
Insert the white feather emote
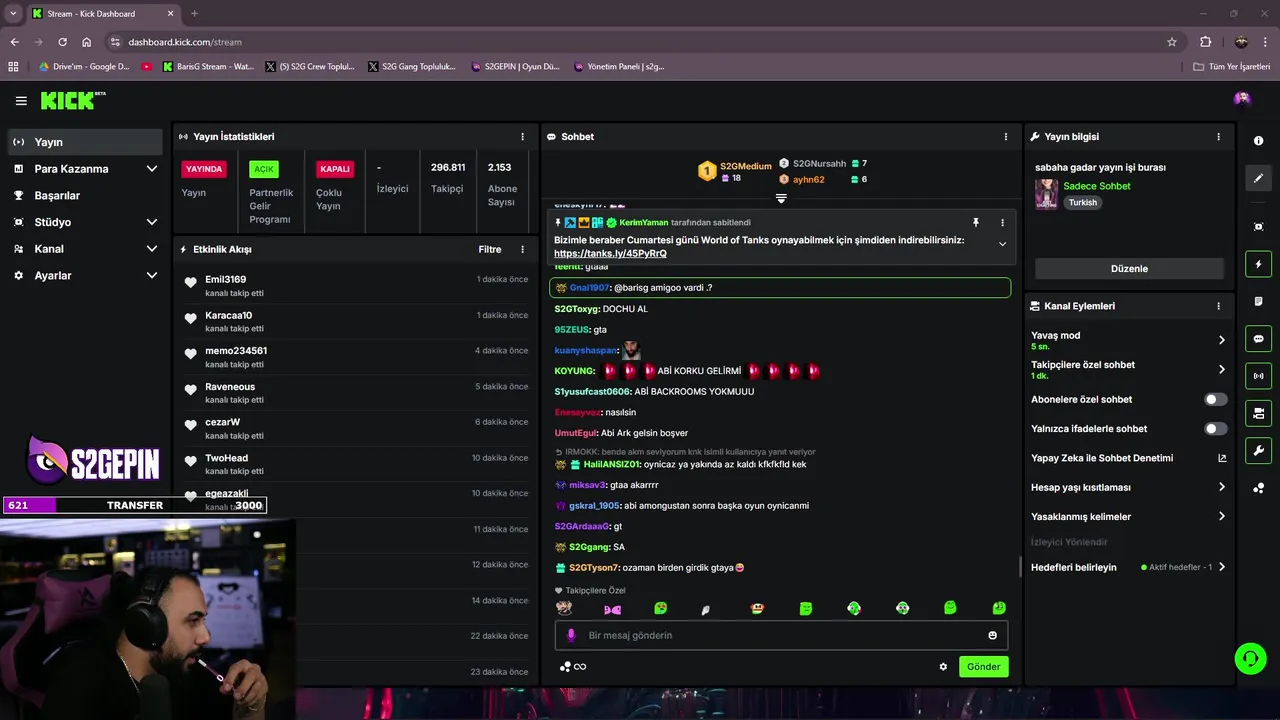coord(705,609)
